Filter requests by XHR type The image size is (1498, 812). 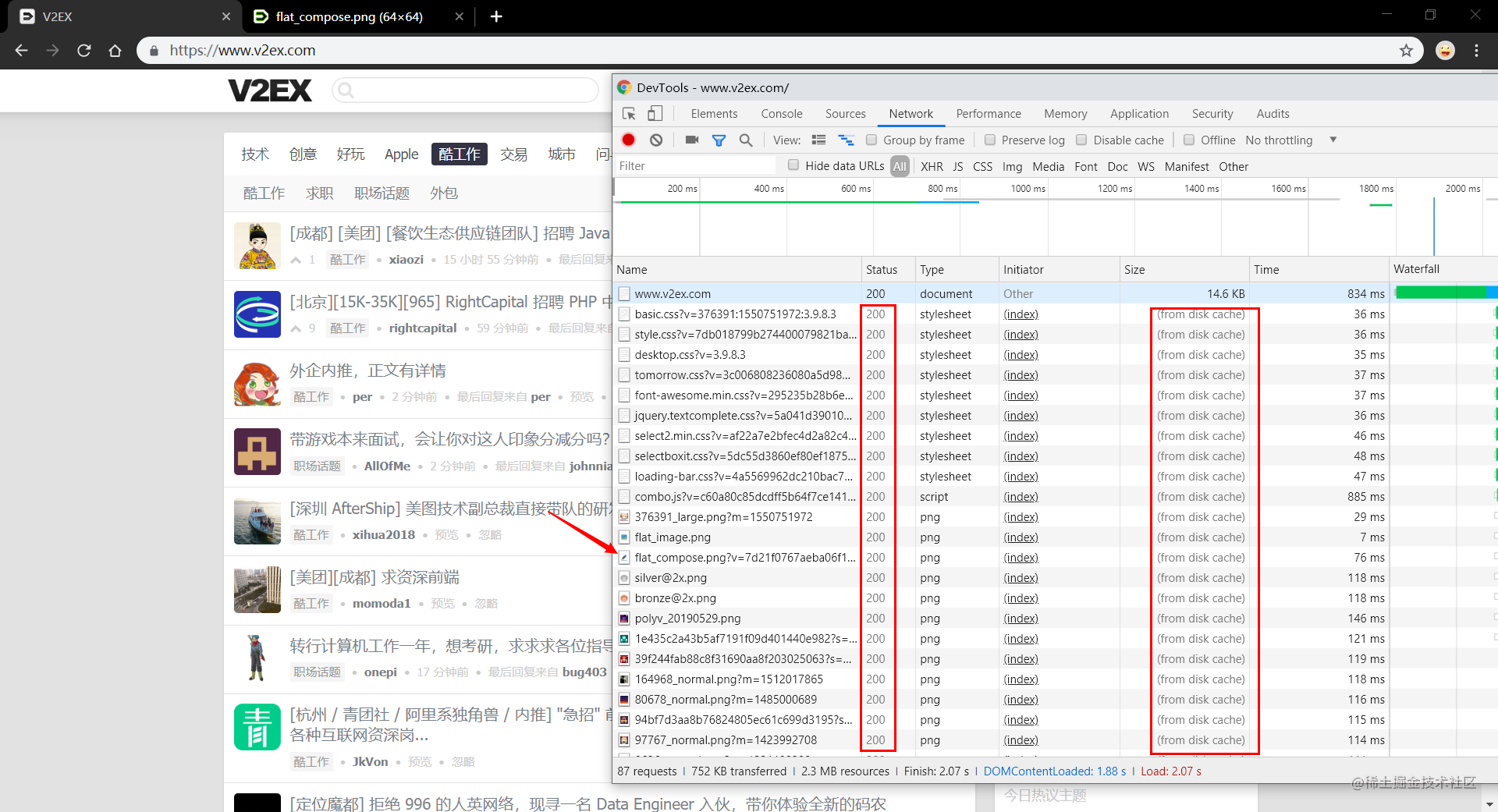[x=932, y=167]
